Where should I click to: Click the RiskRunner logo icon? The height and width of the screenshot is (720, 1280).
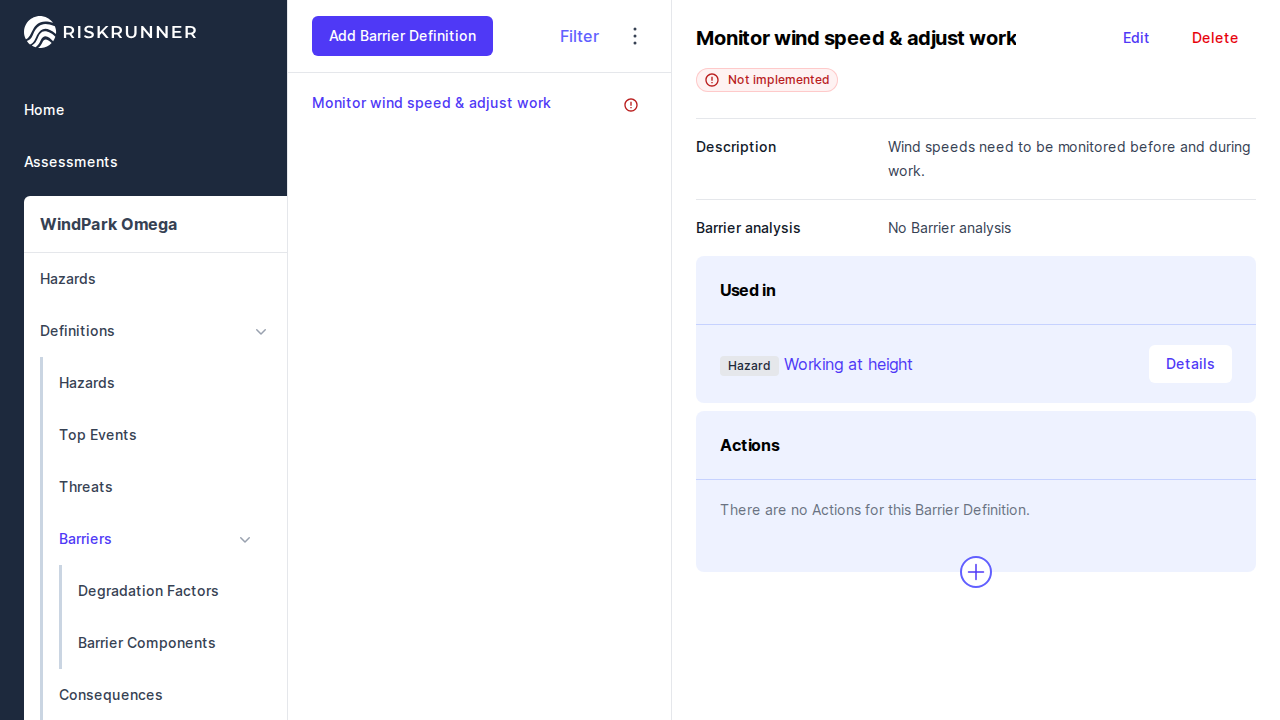coord(40,32)
